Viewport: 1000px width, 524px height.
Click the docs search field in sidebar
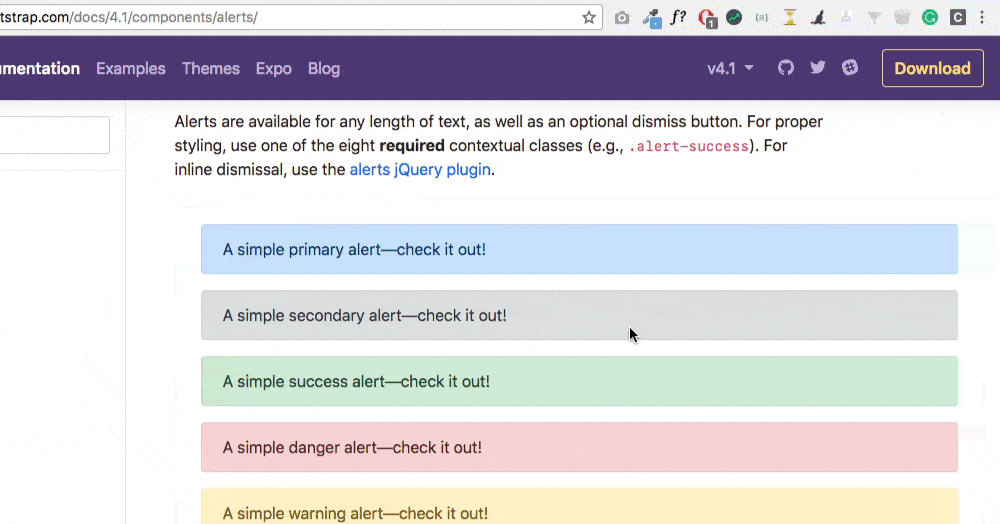coord(54,135)
